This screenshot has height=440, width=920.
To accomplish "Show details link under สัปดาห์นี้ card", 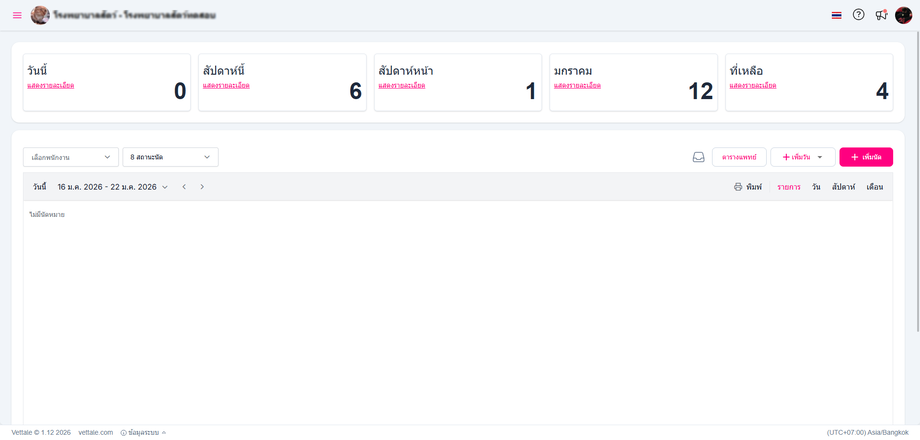I will [x=226, y=86].
